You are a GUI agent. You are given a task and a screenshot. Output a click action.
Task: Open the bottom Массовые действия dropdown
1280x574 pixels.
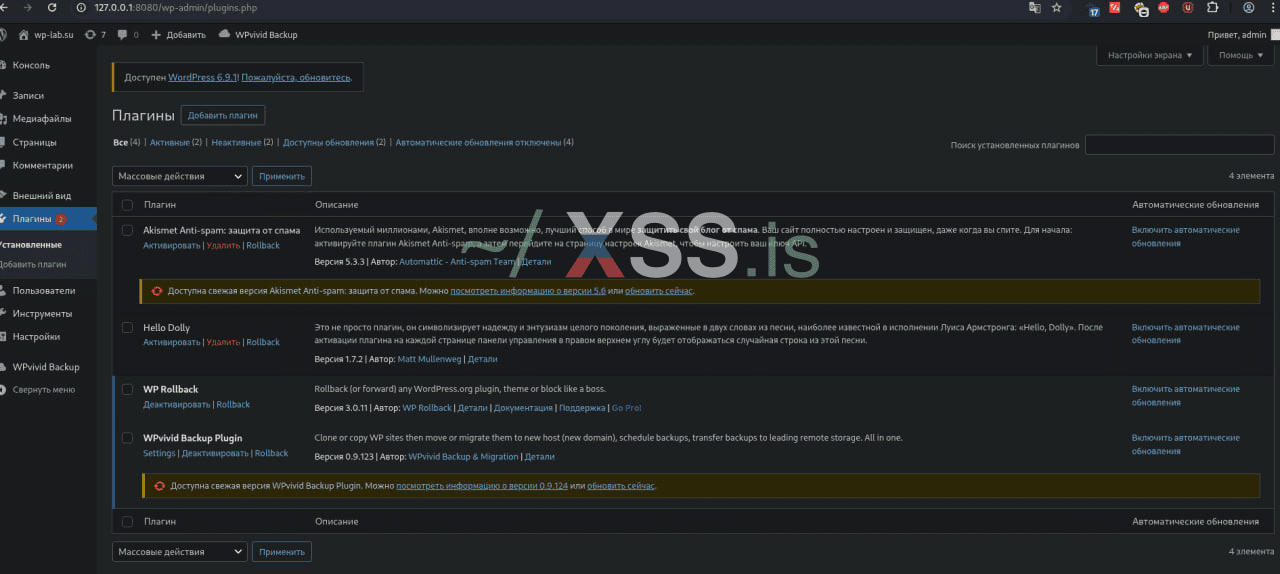click(179, 552)
